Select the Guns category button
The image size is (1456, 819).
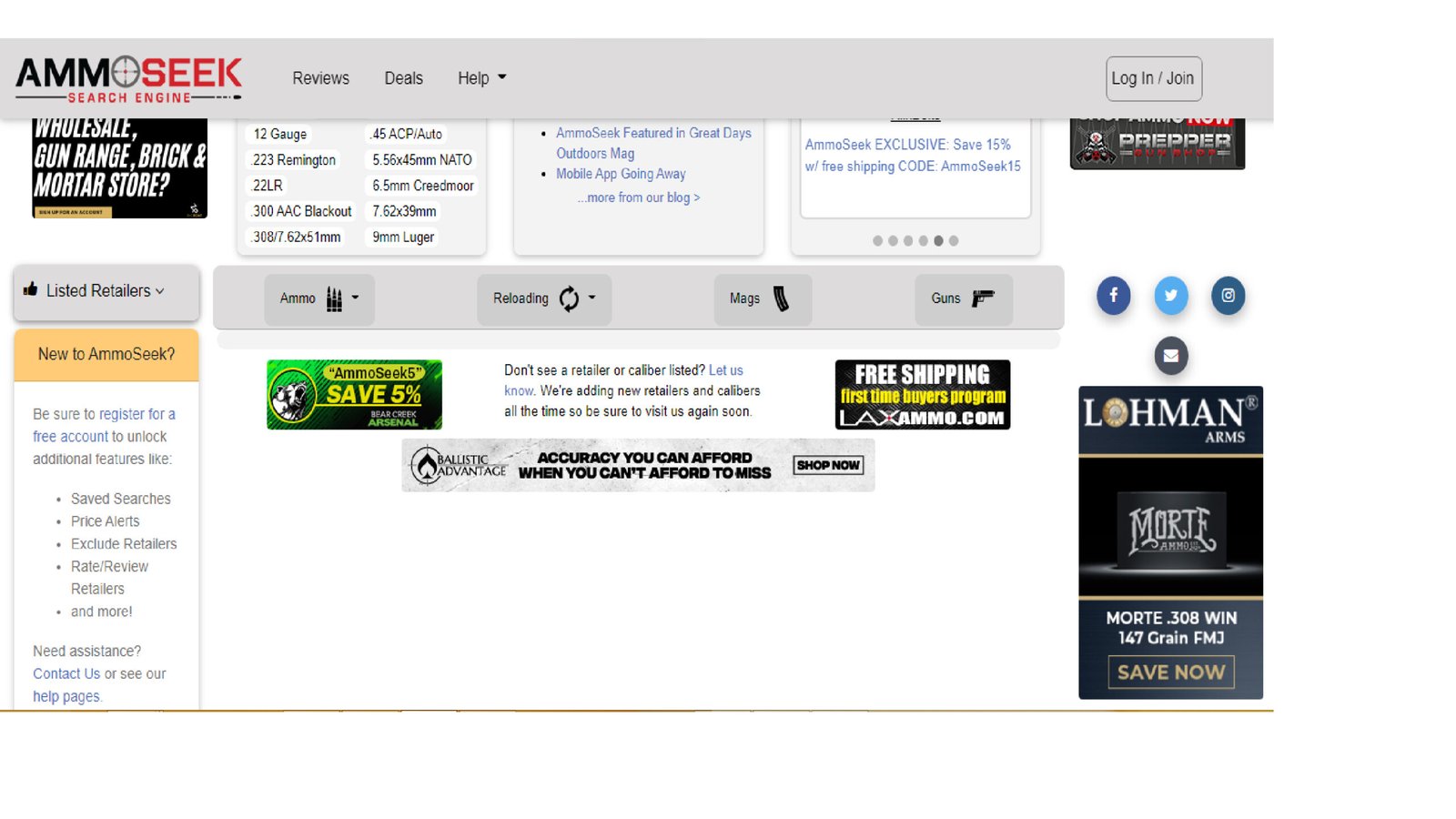(964, 298)
